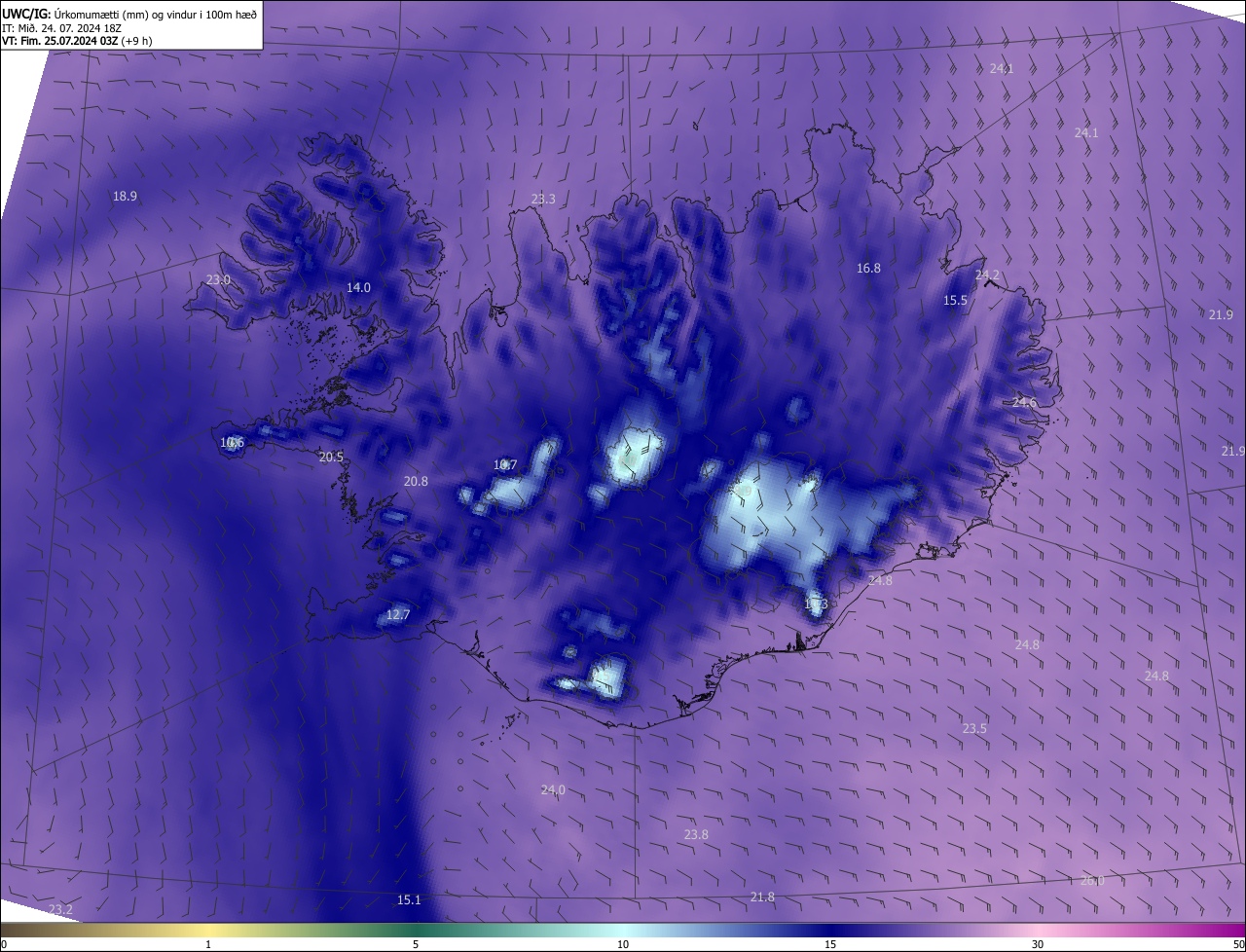
Task: Click the 23.2 map value
Action: pos(60,909)
